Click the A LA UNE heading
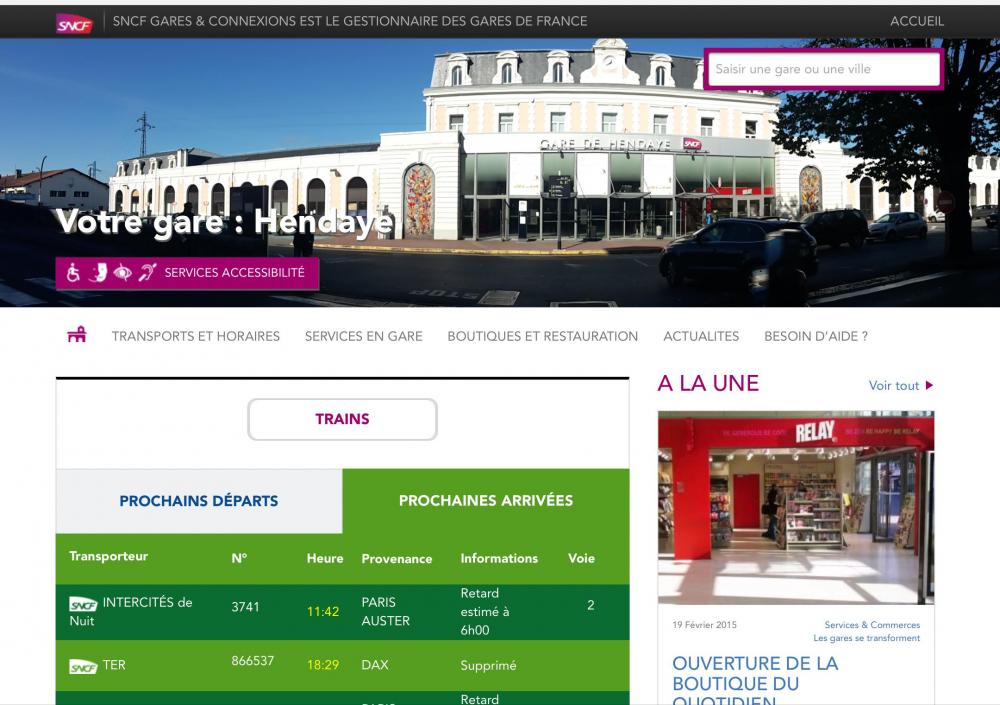Image resolution: width=1000 pixels, height=705 pixels. pos(708,383)
